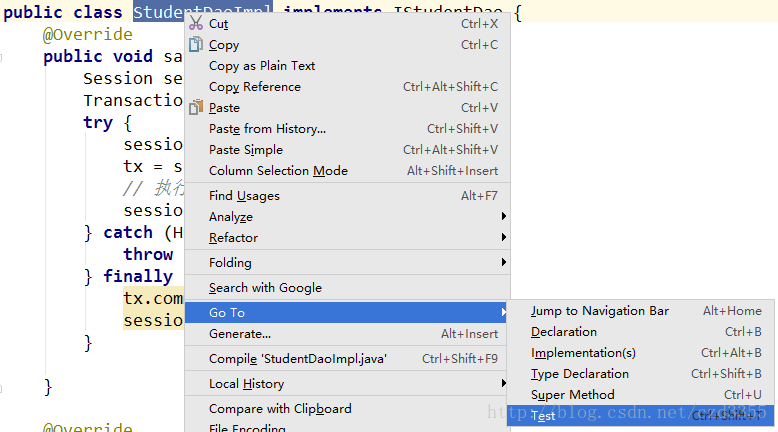The width and height of the screenshot is (778, 432).
Task: Select Search with Google
Action: click(x=265, y=288)
